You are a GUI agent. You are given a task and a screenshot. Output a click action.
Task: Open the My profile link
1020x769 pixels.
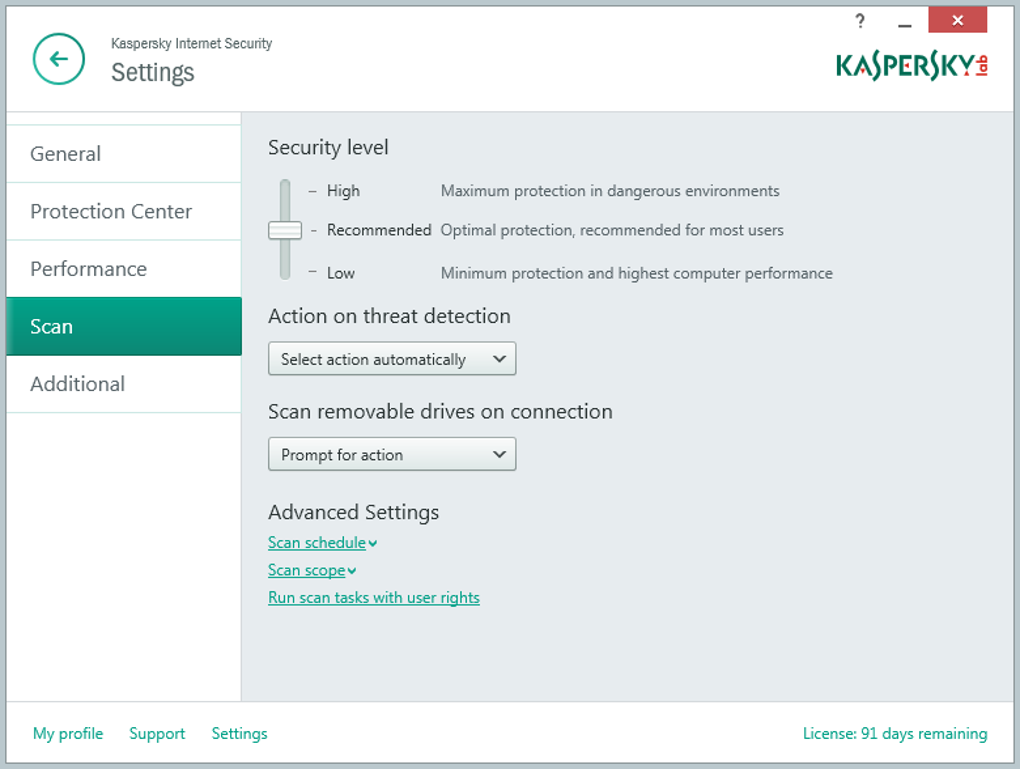(x=68, y=734)
